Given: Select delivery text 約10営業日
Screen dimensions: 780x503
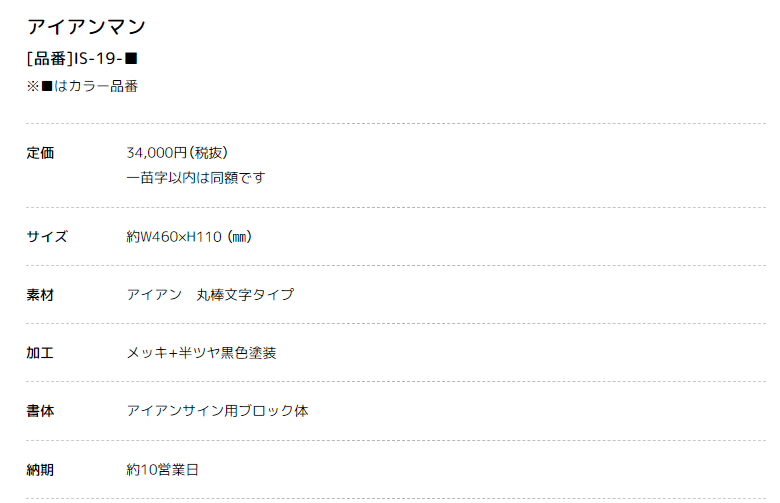Looking at the screenshot, I should (x=162, y=470).
